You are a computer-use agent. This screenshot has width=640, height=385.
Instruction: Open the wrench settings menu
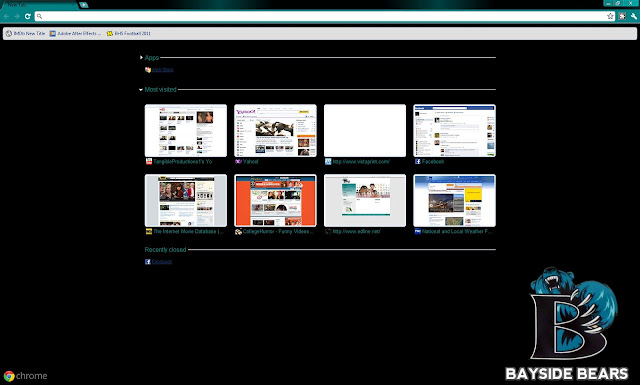pos(633,16)
